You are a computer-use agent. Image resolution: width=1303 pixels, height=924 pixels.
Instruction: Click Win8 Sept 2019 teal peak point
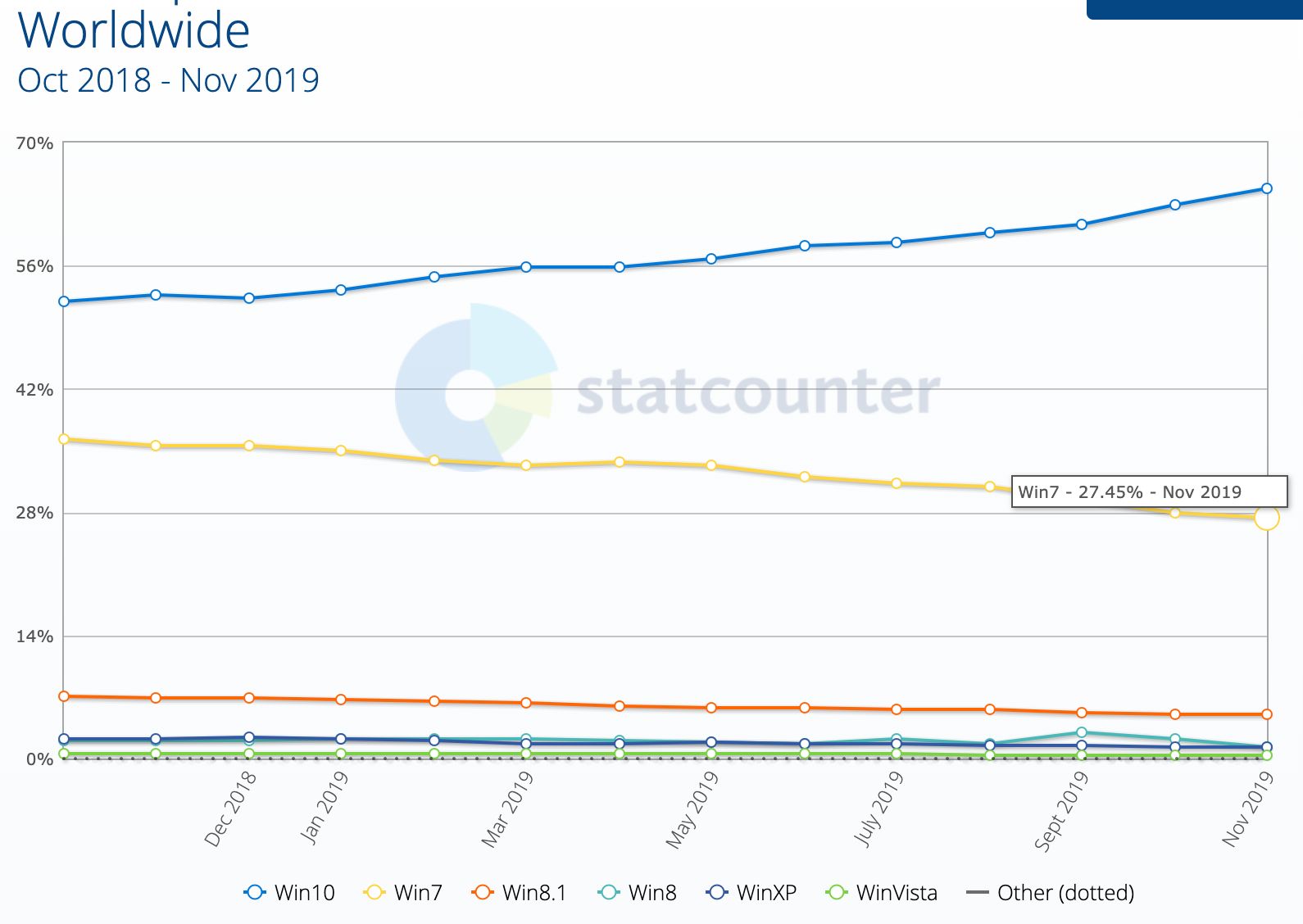pos(1082,732)
